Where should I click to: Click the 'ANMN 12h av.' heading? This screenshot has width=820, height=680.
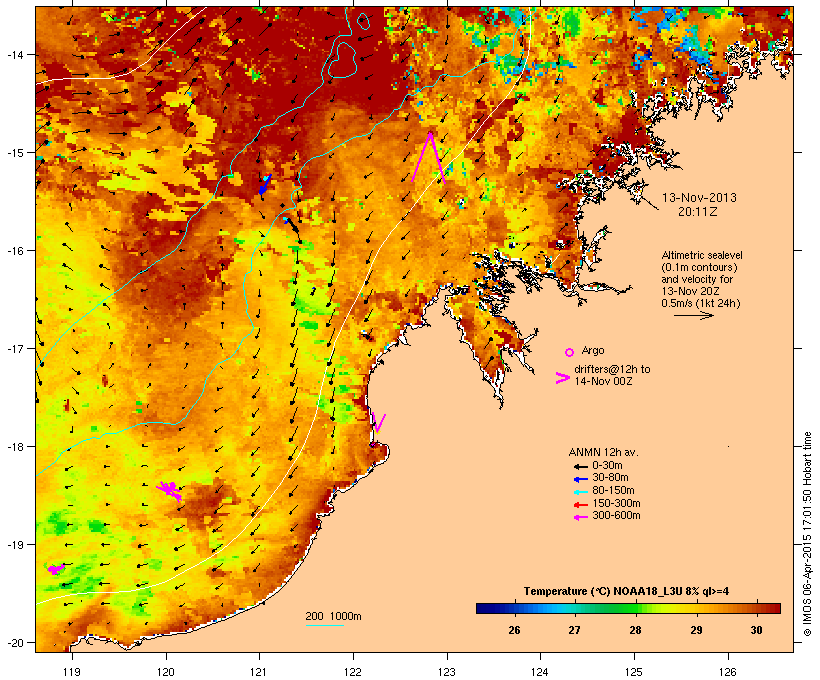tap(603, 452)
